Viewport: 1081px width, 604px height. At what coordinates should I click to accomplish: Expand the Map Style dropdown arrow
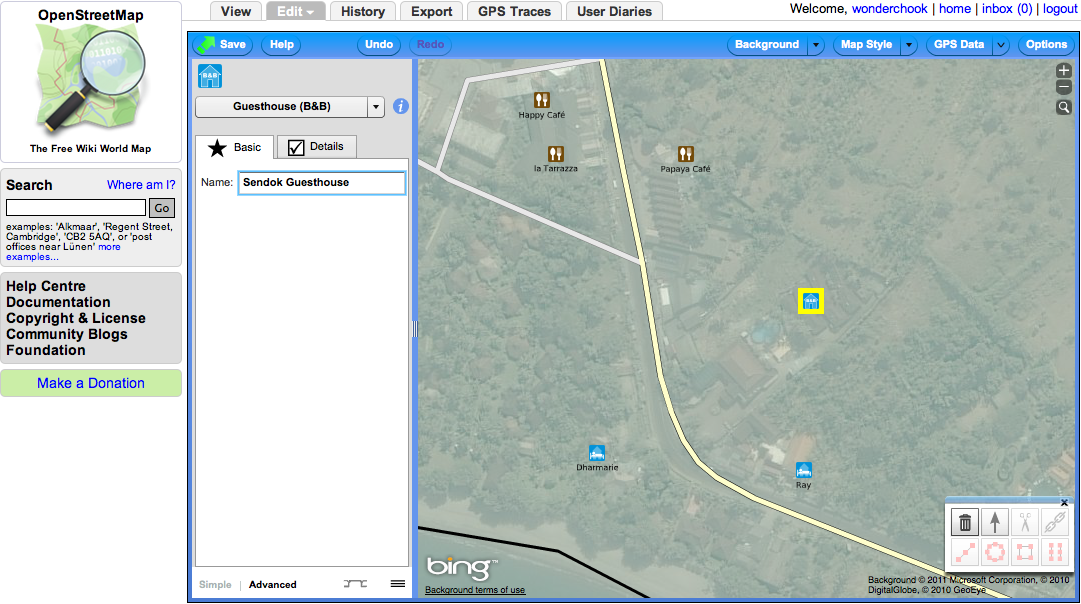tap(908, 45)
